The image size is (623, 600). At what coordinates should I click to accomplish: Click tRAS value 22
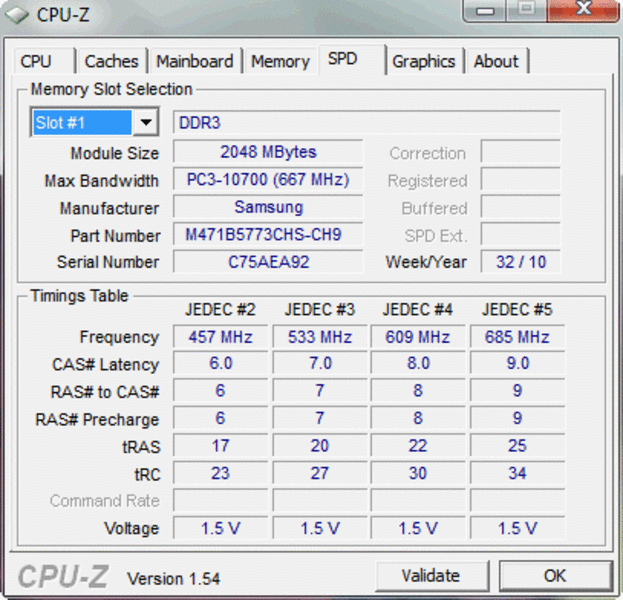pos(418,446)
